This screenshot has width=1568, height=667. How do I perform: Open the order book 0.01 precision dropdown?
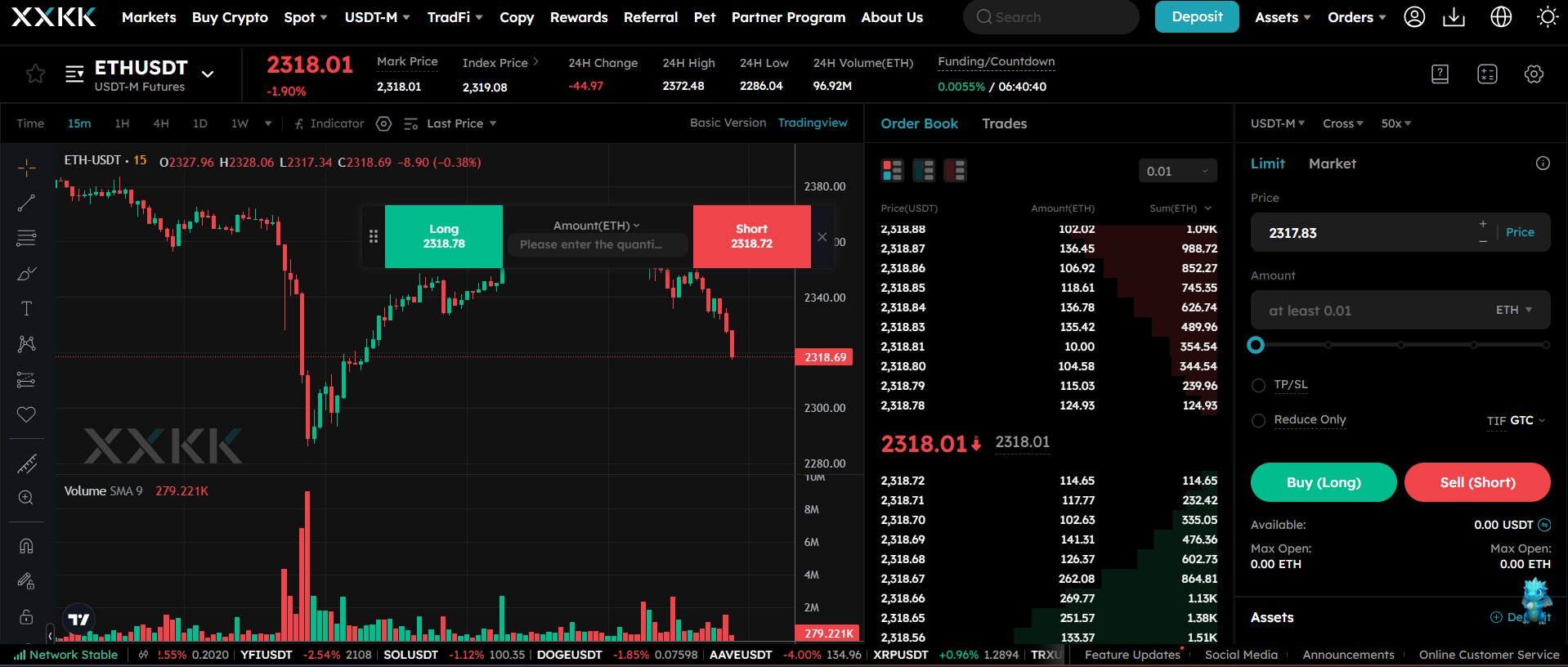tap(1177, 171)
